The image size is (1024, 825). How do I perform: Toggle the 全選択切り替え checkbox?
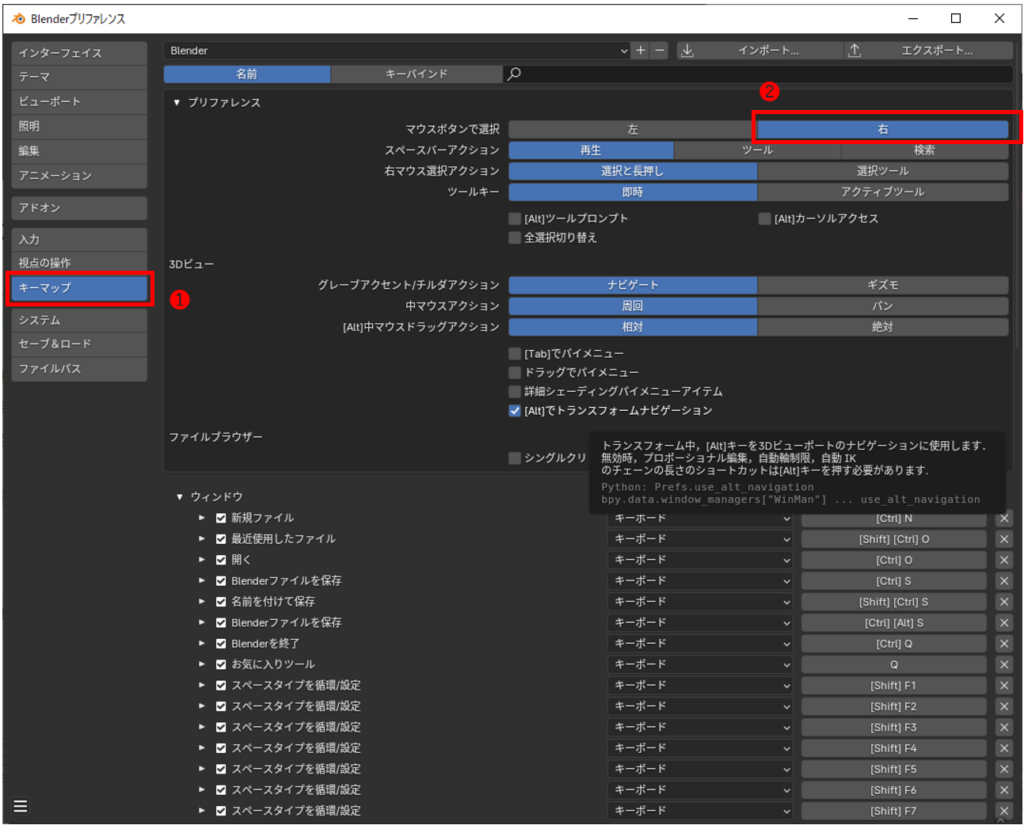515,238
